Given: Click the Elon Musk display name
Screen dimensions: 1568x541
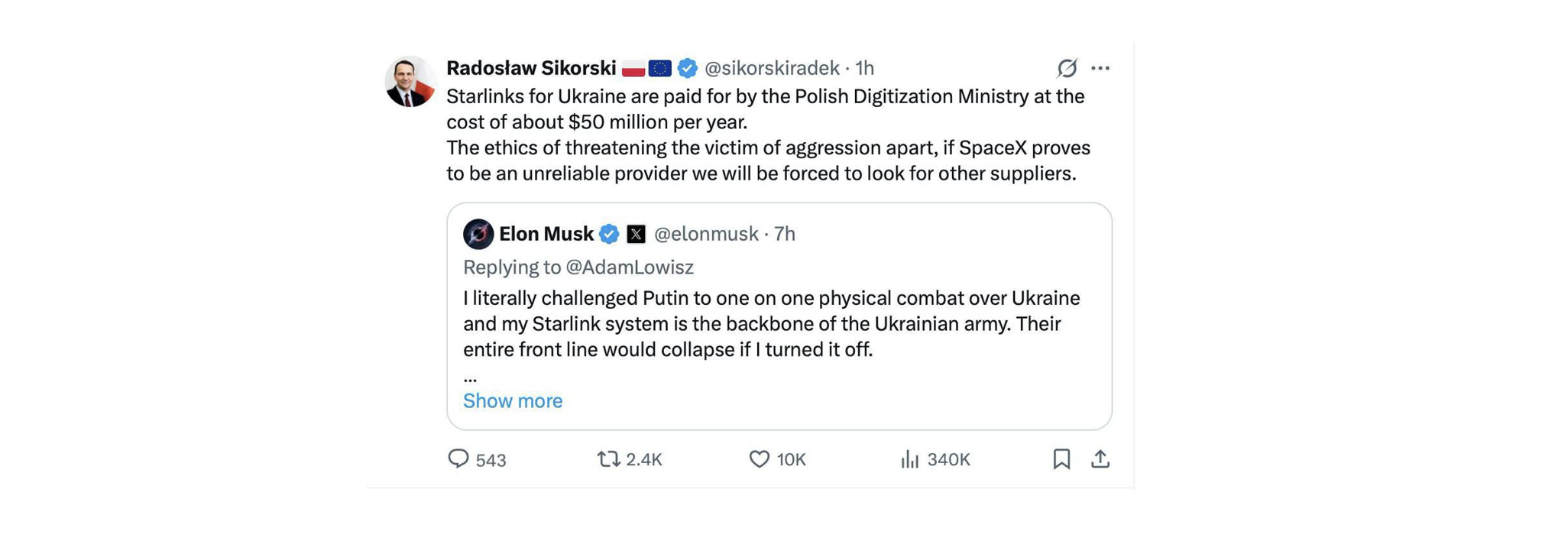Looking at the screenshot, I should (x=546, y=234).
